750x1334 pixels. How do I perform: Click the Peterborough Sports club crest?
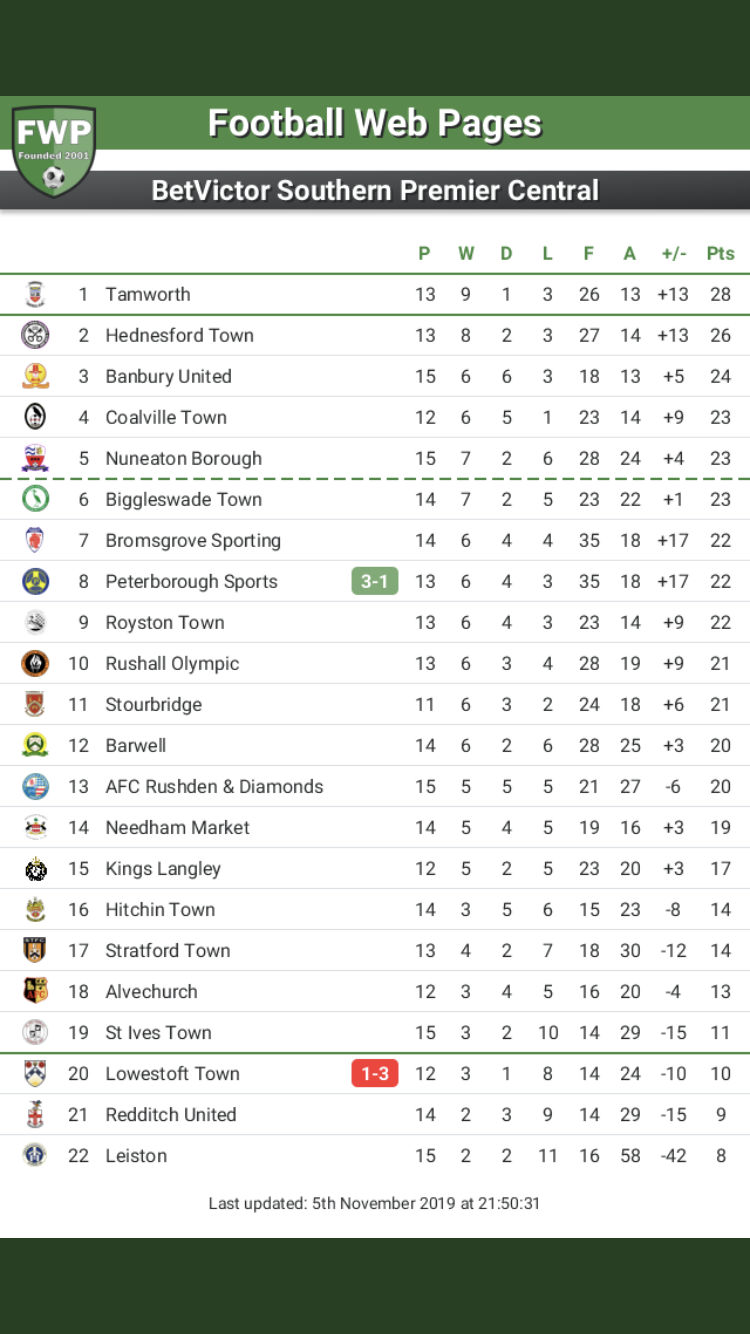35,581
